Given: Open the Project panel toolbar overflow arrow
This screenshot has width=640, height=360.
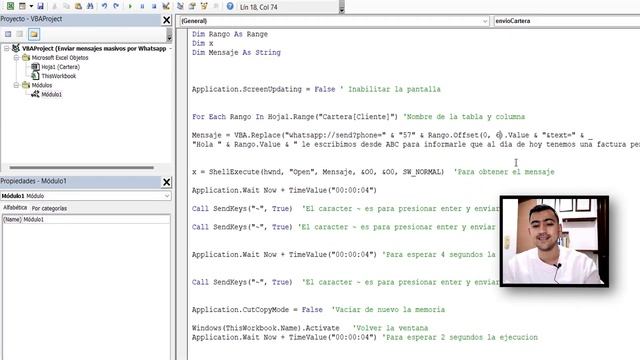Looking at the screenshot, I should coord(169,35).
